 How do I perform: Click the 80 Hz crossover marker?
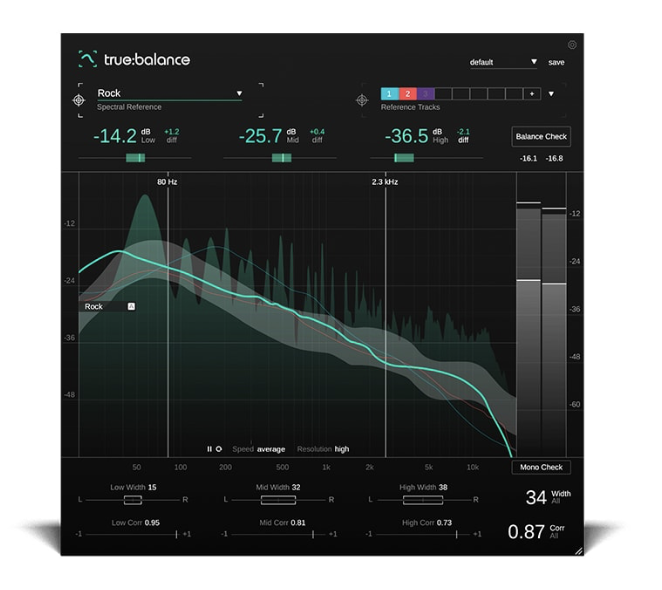[x=168, y=182]
